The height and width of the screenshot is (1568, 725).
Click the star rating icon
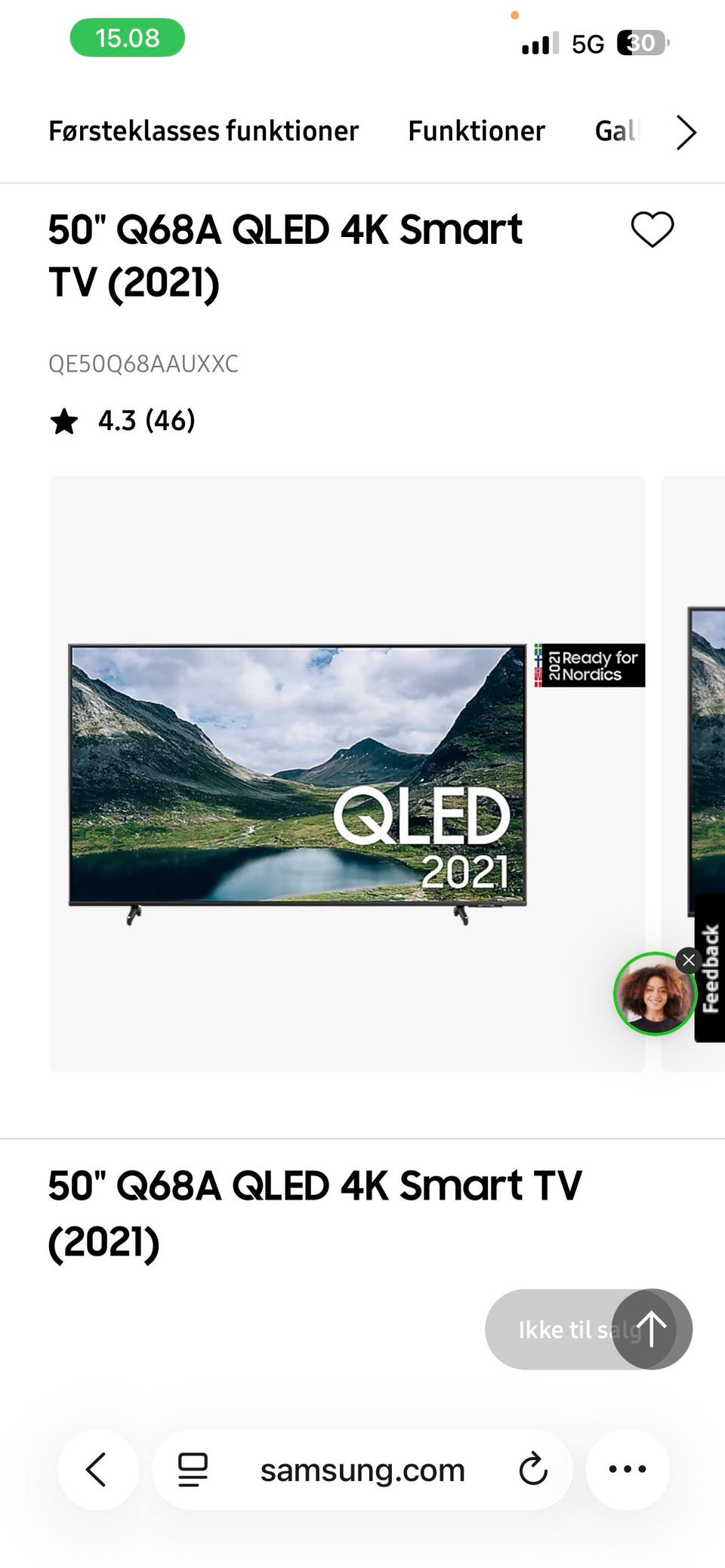pyautogui.click(x=64, y=420)
